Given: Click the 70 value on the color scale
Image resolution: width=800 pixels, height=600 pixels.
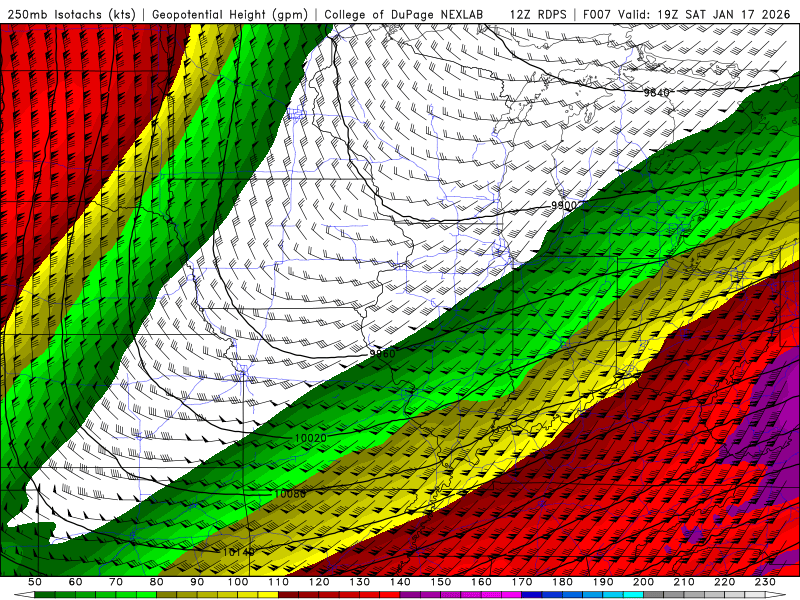Looking at the screenshot, I should point(116,582).
